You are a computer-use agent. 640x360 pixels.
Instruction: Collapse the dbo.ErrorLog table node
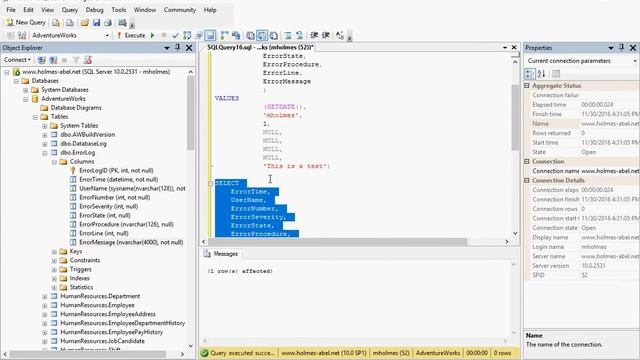[44, 153]
